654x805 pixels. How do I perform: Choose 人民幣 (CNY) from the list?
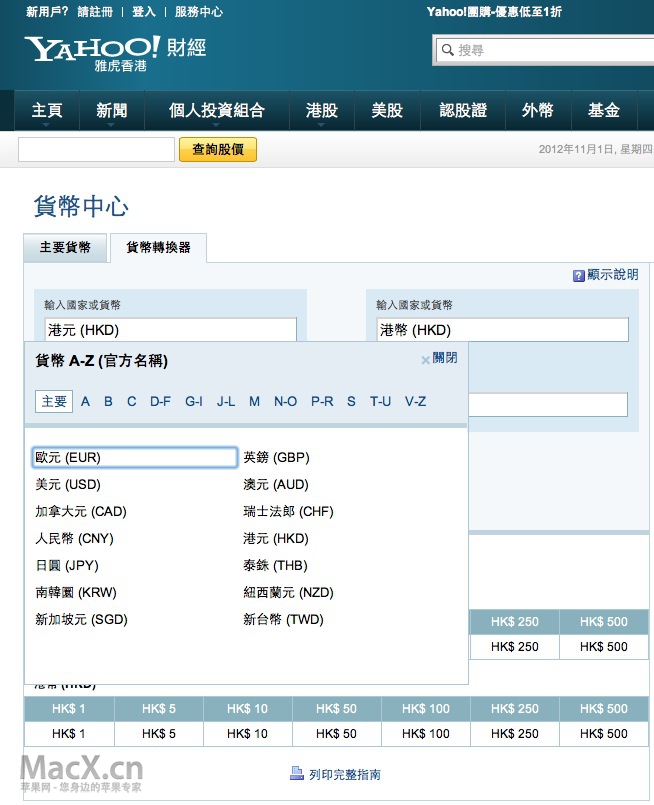(x=74, y=539)
